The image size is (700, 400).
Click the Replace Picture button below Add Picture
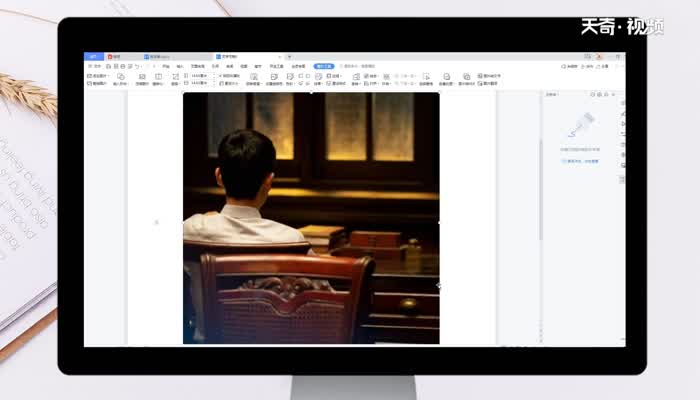pos(97,83)
